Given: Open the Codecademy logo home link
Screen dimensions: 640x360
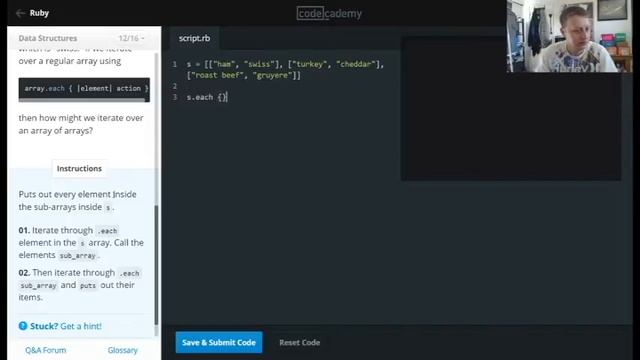Looking at the screenshot, I should coord(329,13).
